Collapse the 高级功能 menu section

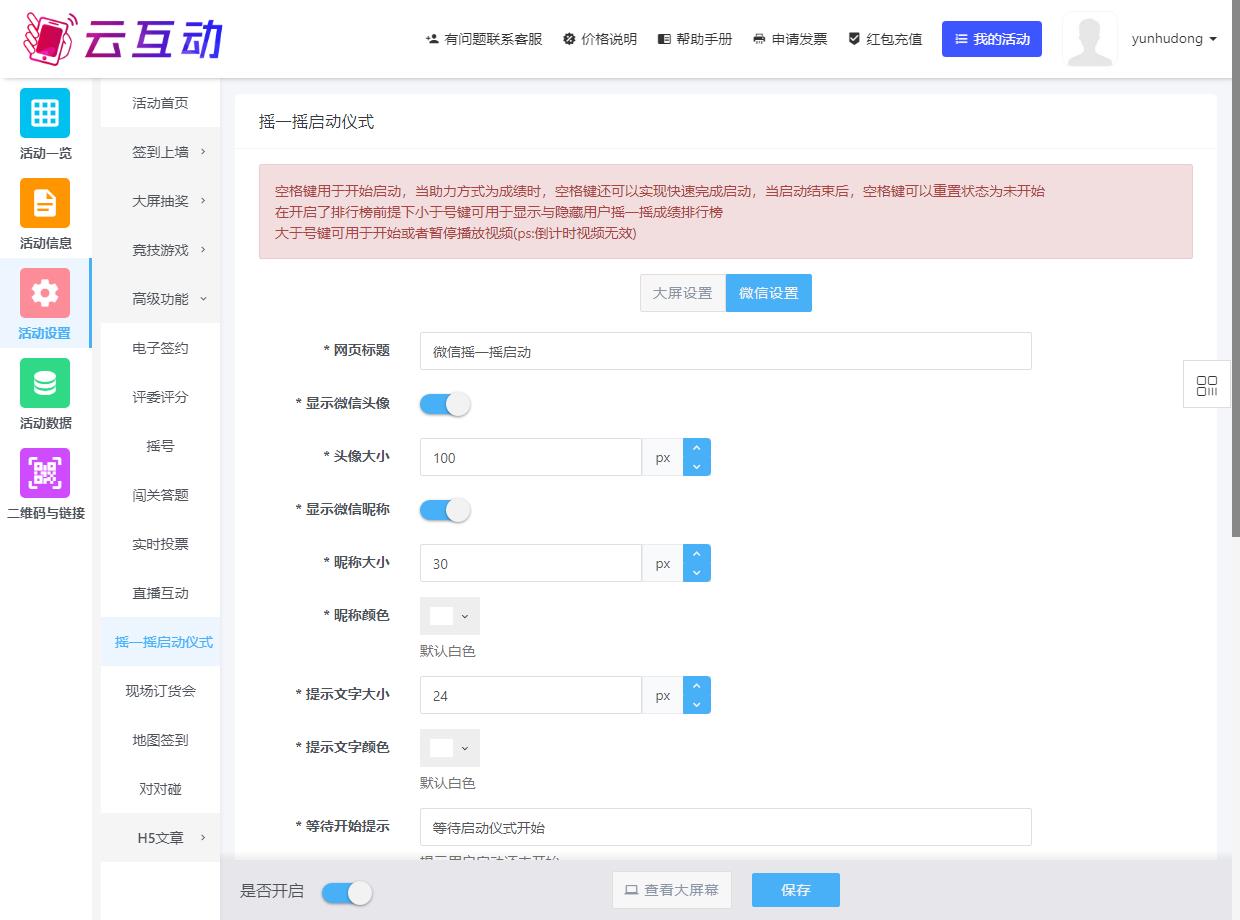coord(160,299)
